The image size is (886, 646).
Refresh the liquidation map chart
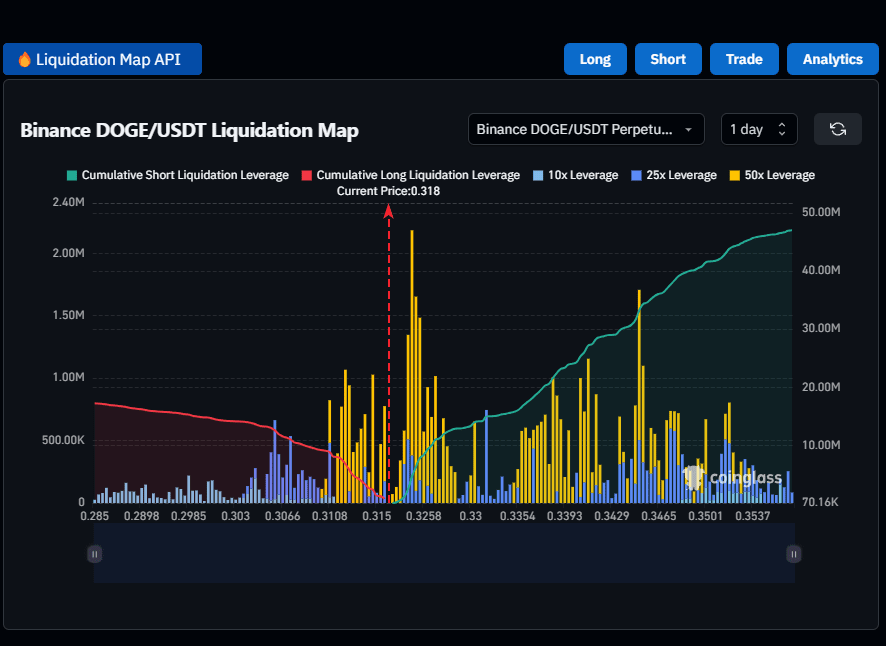(x=837, y=129)
